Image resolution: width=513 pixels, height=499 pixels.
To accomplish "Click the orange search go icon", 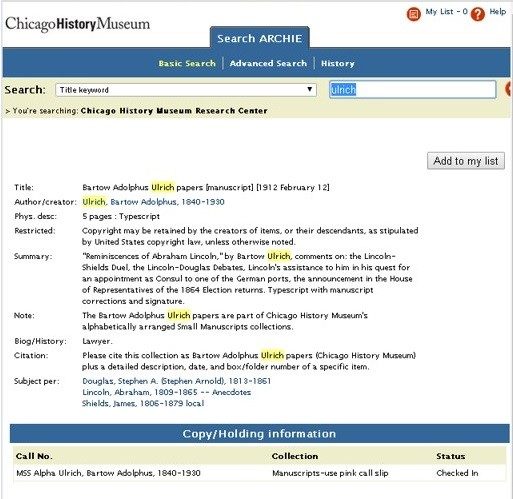I will tap(509, 89).
